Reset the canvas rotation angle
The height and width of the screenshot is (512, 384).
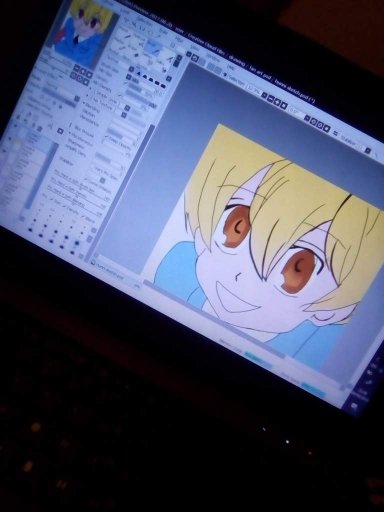327,129
